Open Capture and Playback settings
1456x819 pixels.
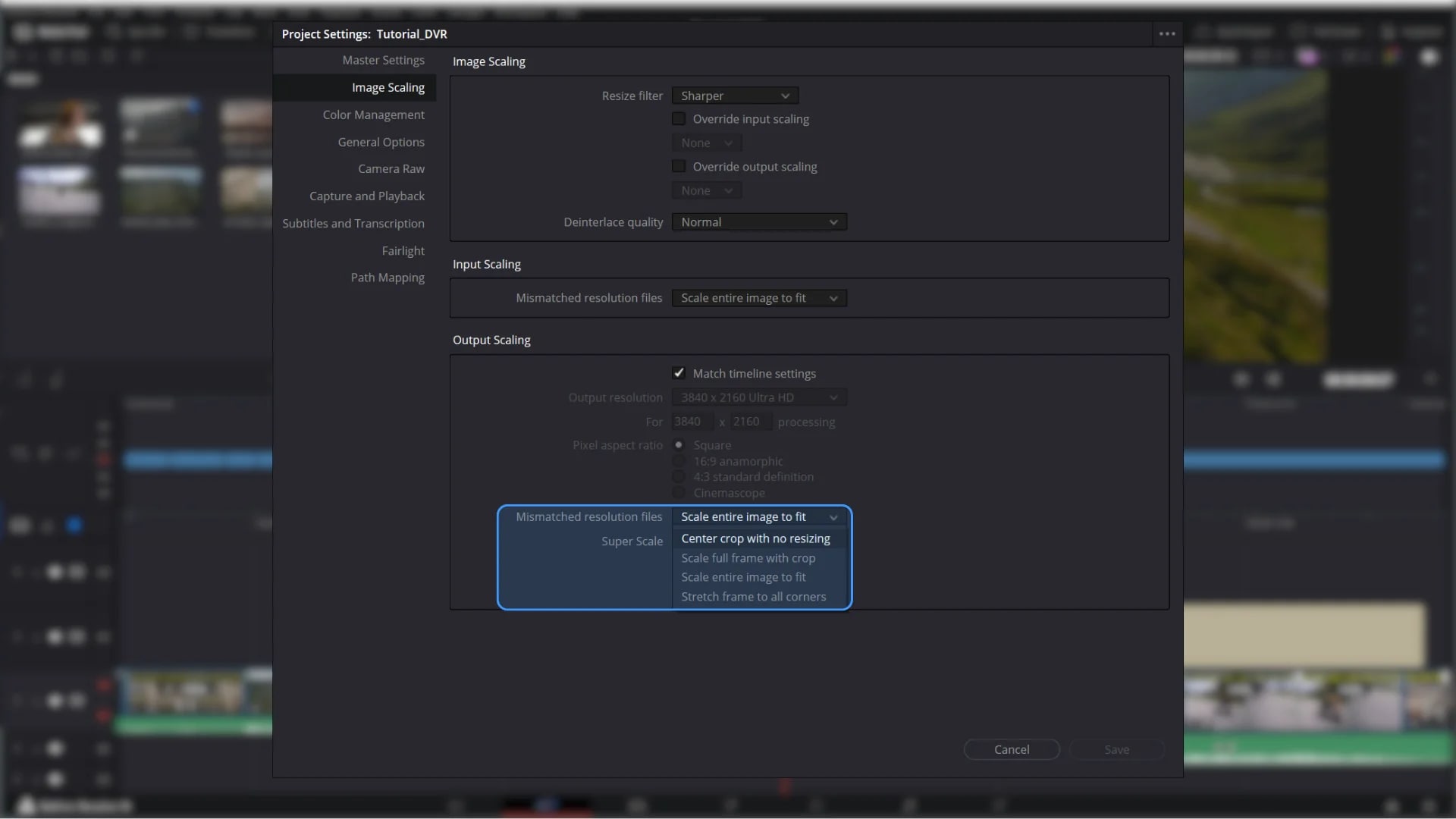click(366, 196)
